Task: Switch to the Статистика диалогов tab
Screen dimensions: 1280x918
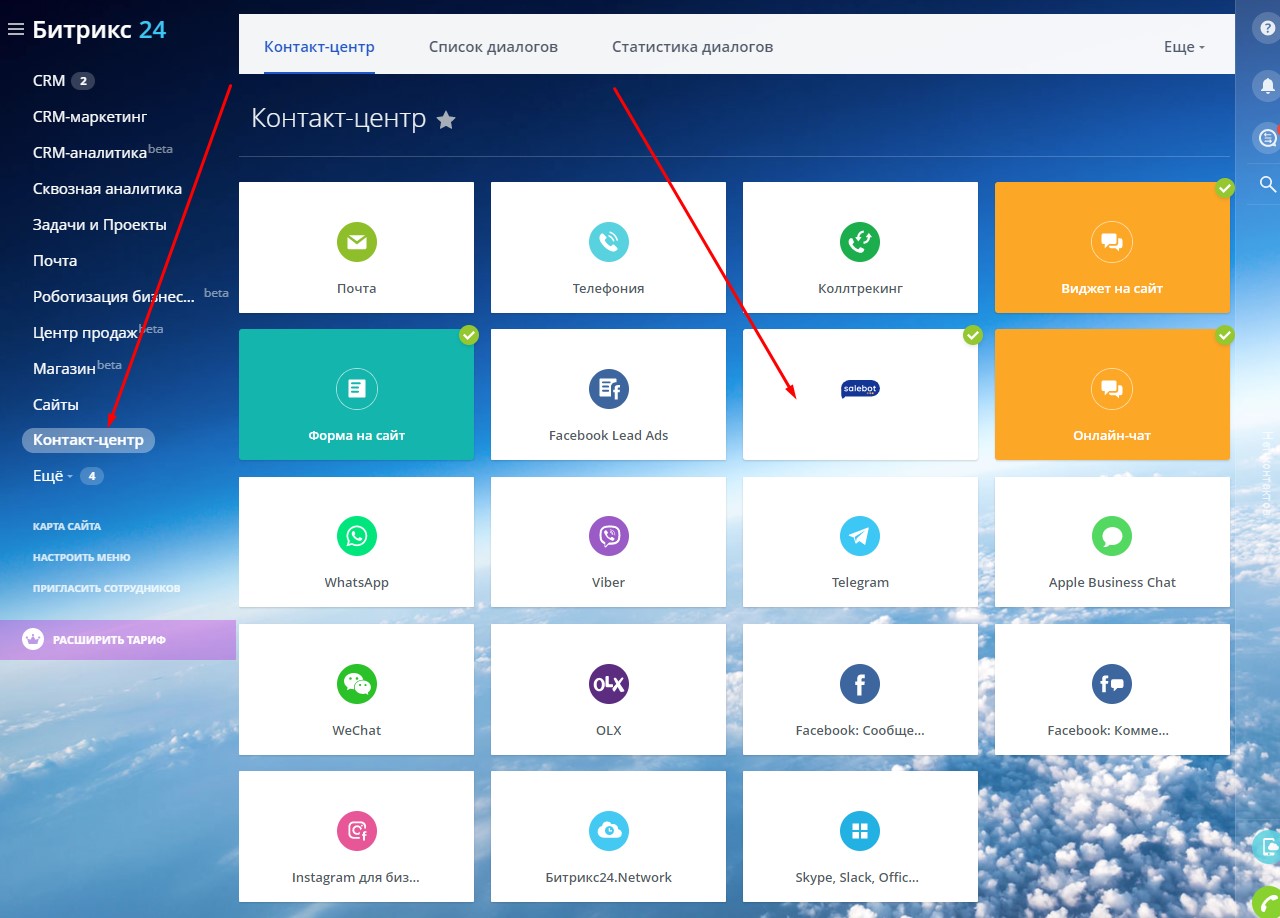Action: [692, 47]
